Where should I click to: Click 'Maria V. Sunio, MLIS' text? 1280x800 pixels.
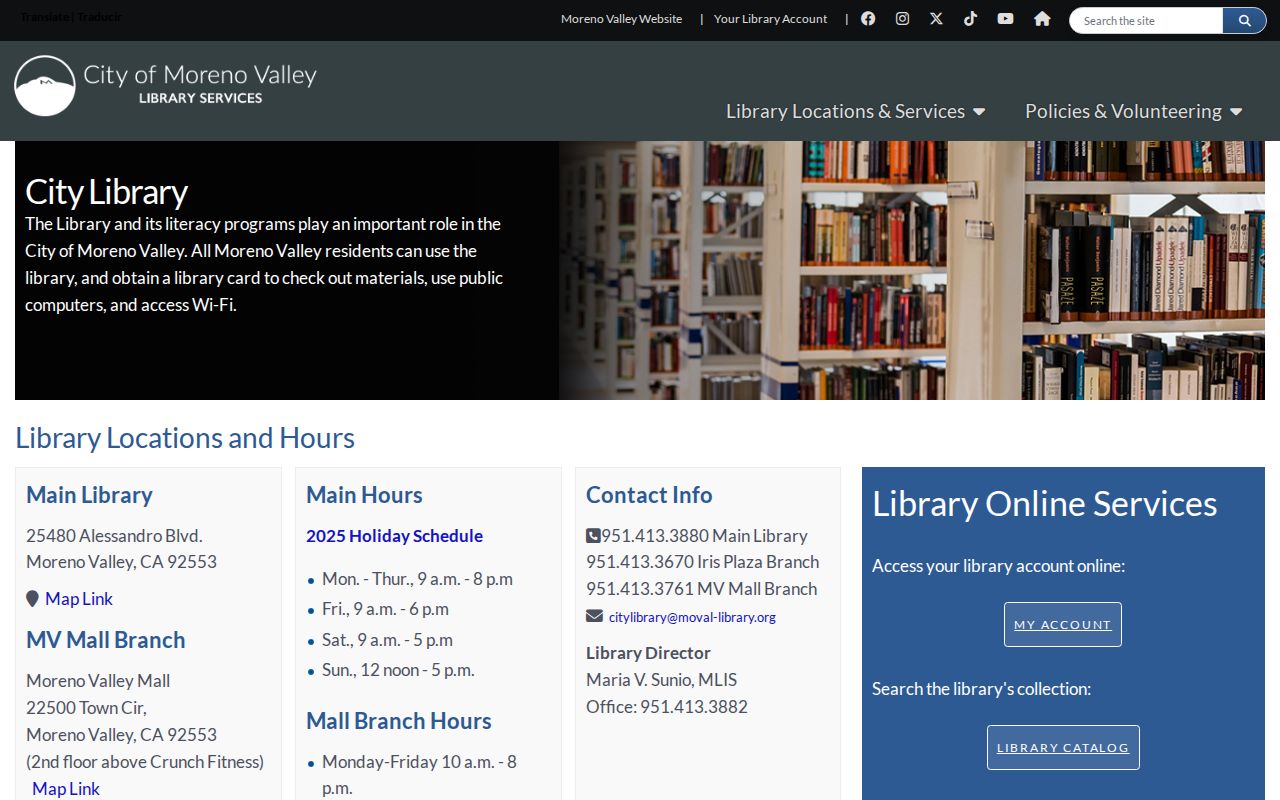pyautogui.click(x=661, y=680)
